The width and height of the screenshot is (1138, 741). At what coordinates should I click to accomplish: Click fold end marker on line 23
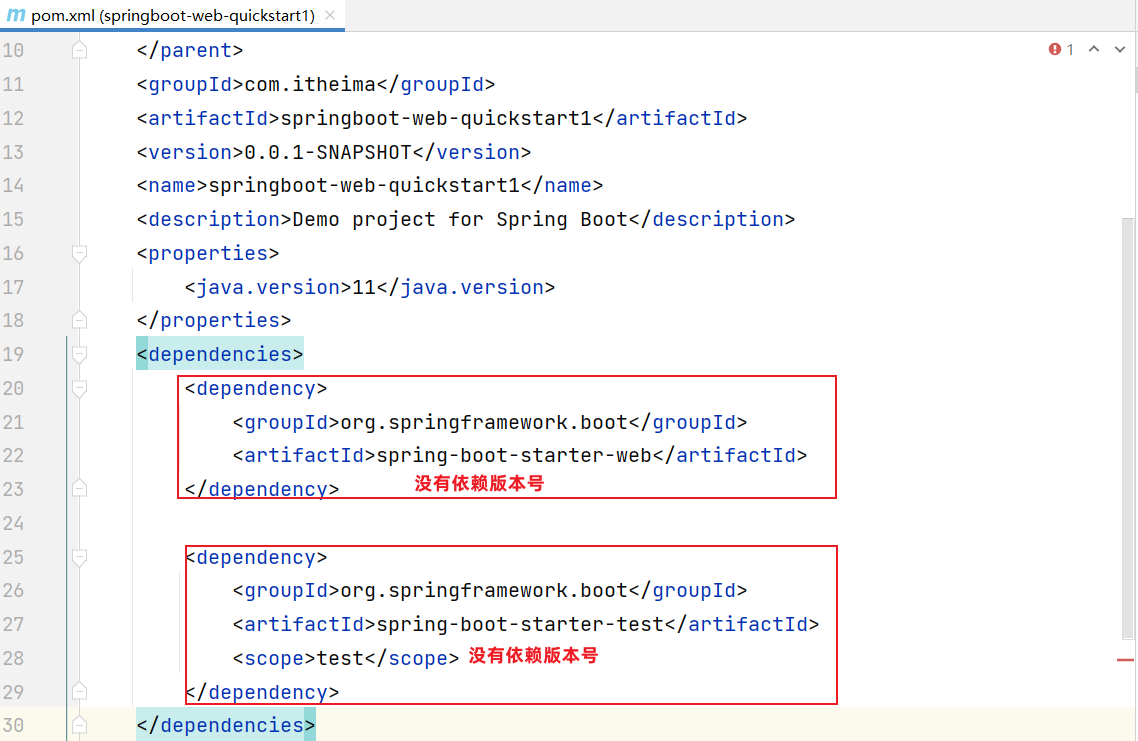pos(80,490)
